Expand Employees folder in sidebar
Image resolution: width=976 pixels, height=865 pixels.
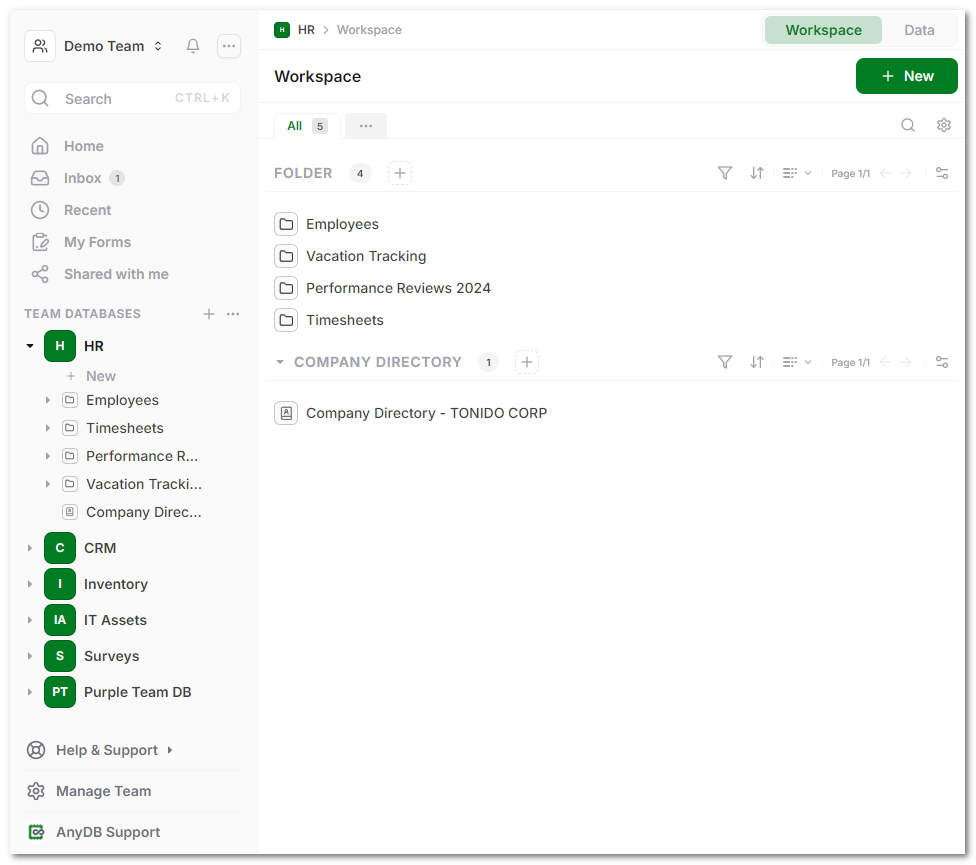click(x=48, y=400)
